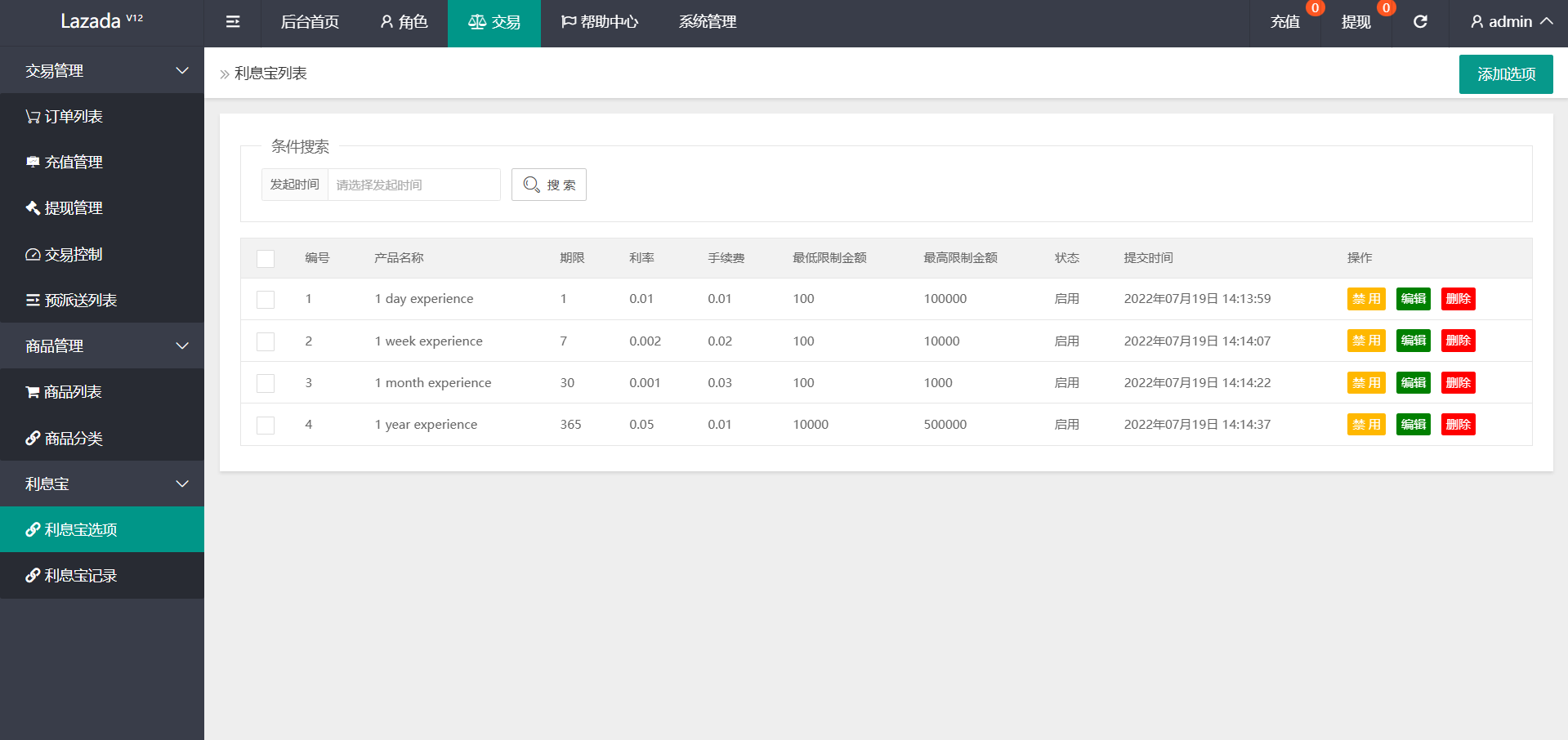Click the 添加选项 button
This screenshot has height=740, width=1568.
pyautogui.click(x=1506, y=74)
